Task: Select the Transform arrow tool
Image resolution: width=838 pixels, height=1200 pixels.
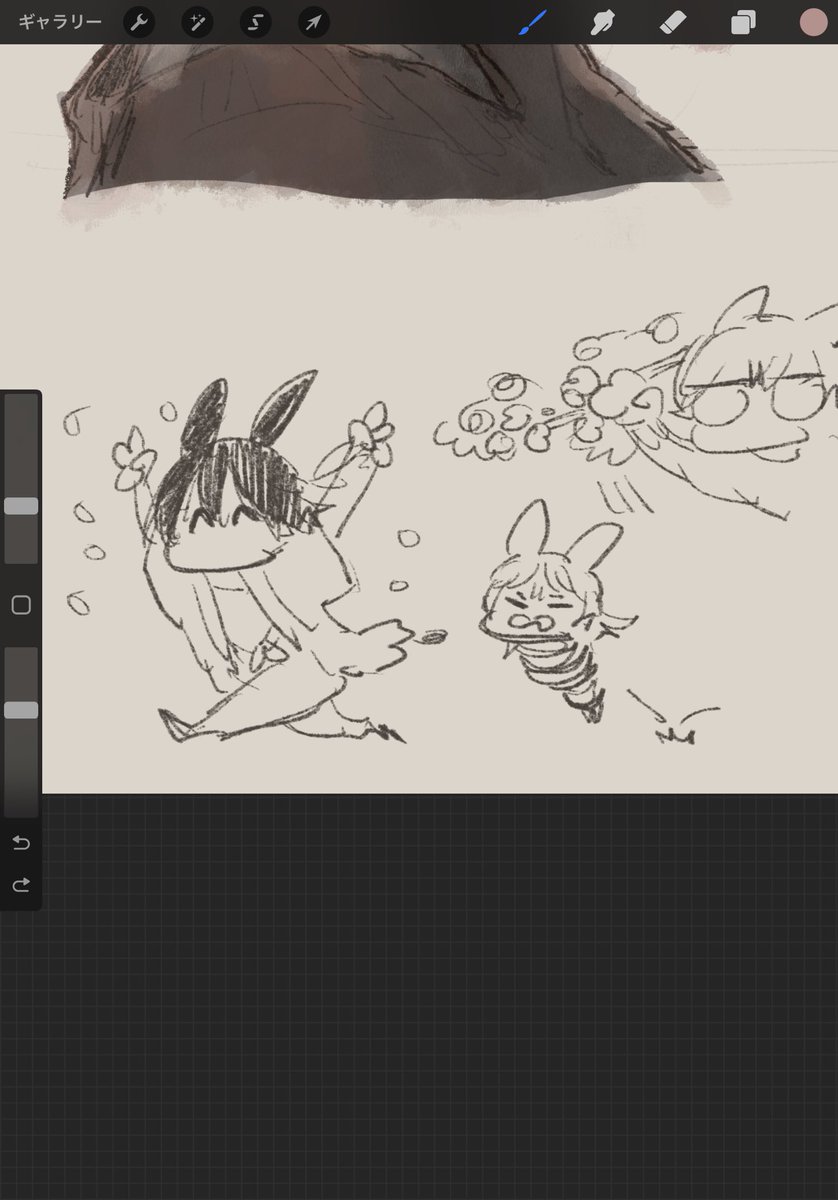Action: (x=314, y=22)
